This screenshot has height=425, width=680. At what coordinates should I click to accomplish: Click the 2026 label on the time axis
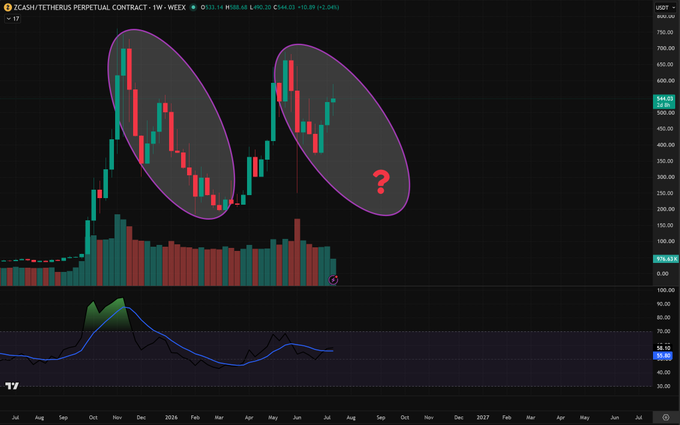[171, 418]
